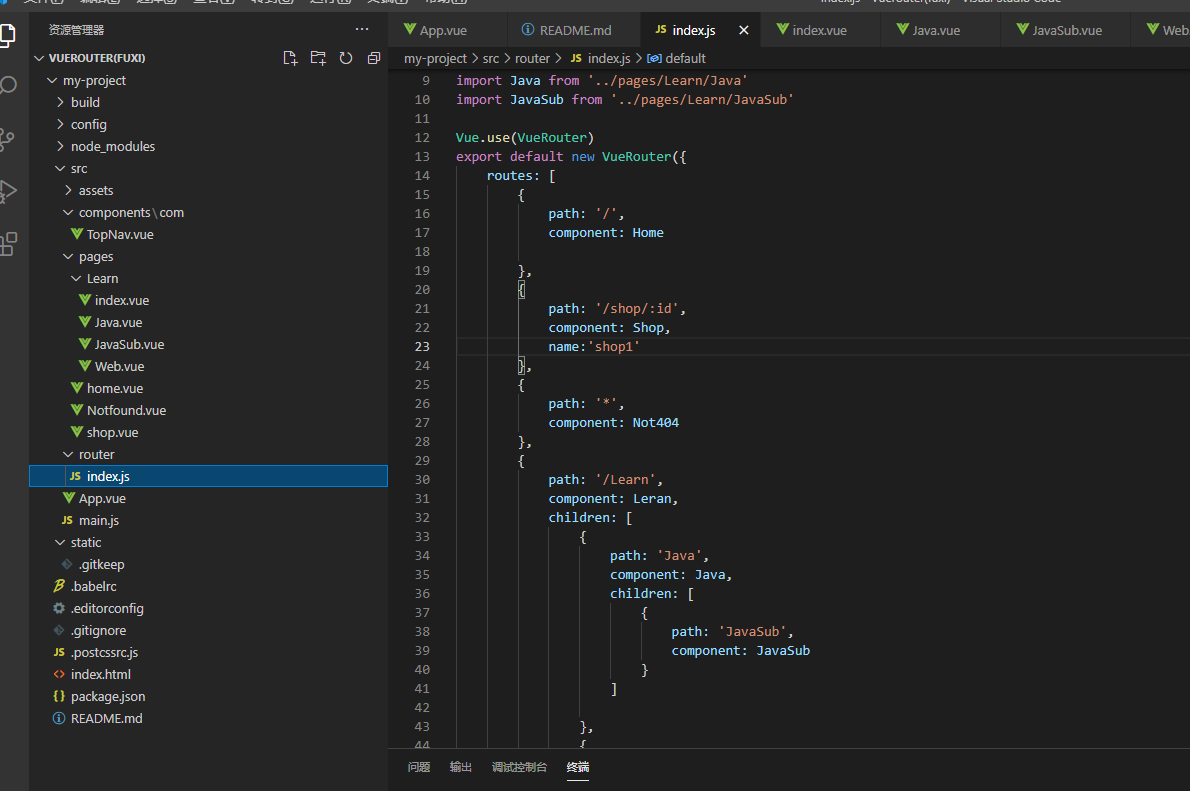Click src in the breadcrumb path
This screenshot has width=1190, height=791.
coord(491,58)
